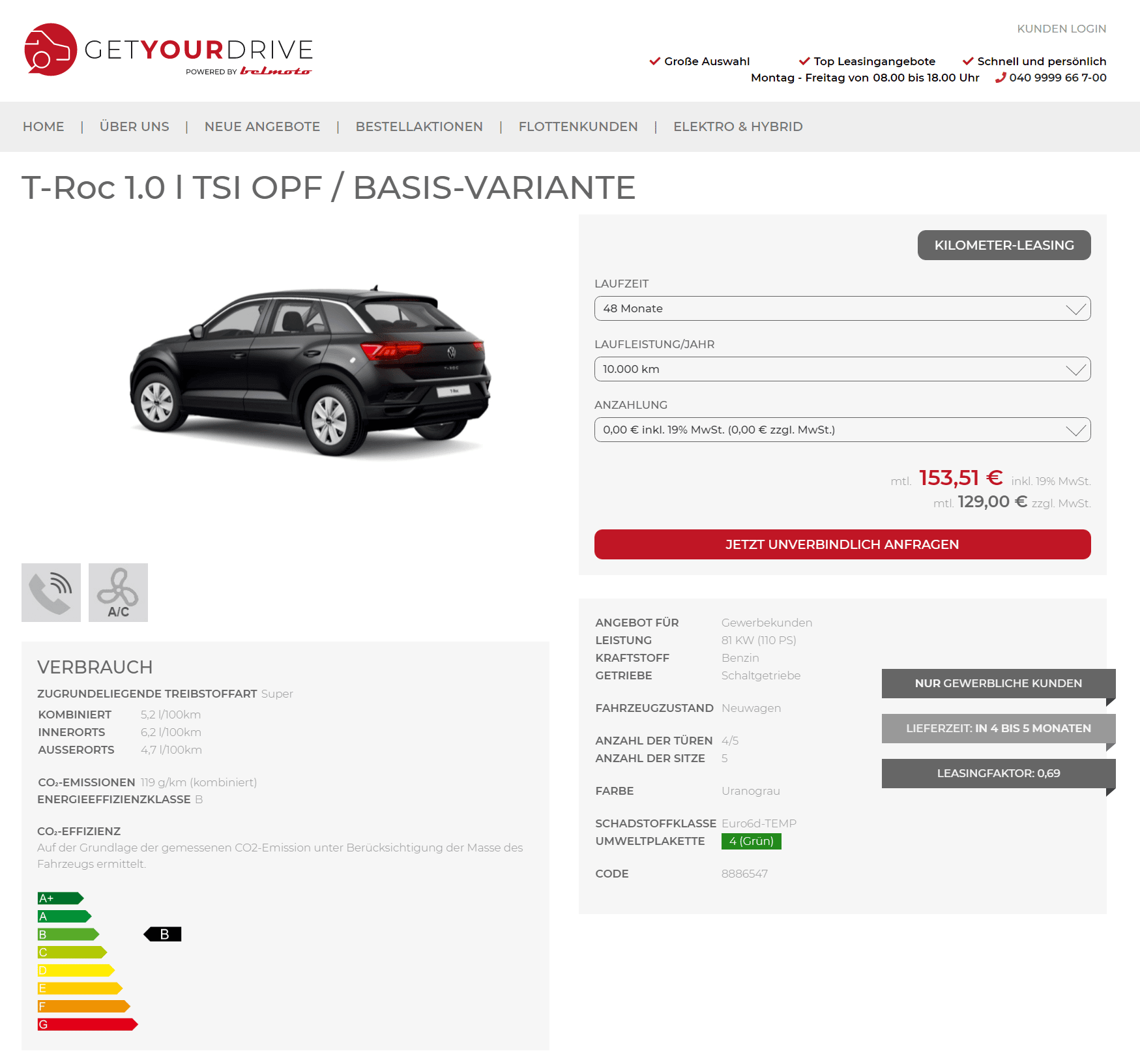The height and width of the screenshot is (1064, 1140).
Task: Click the Gewerbekunden value
Action: (767, 623)
